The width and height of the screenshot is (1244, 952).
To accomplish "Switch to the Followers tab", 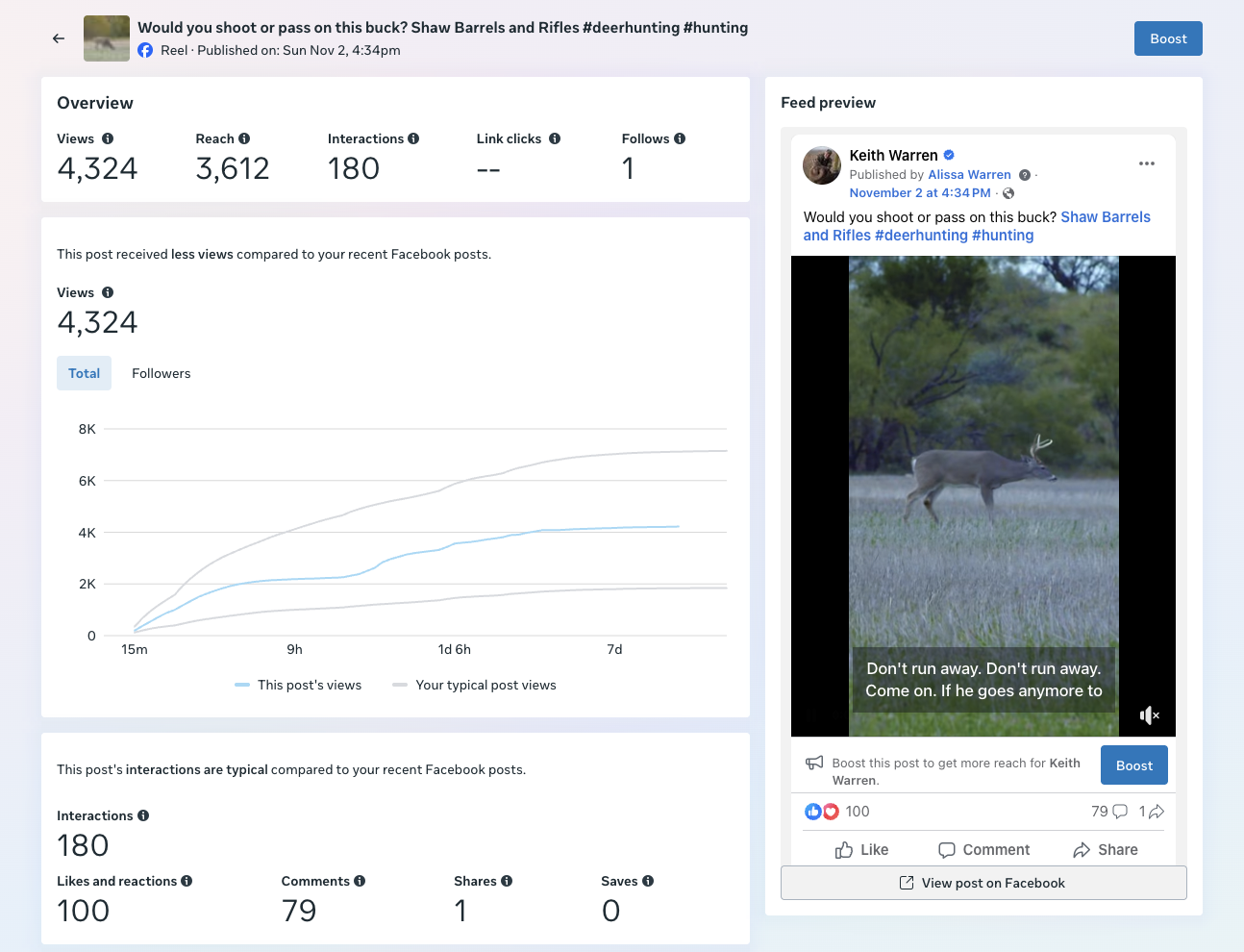I will pos(162,373).
